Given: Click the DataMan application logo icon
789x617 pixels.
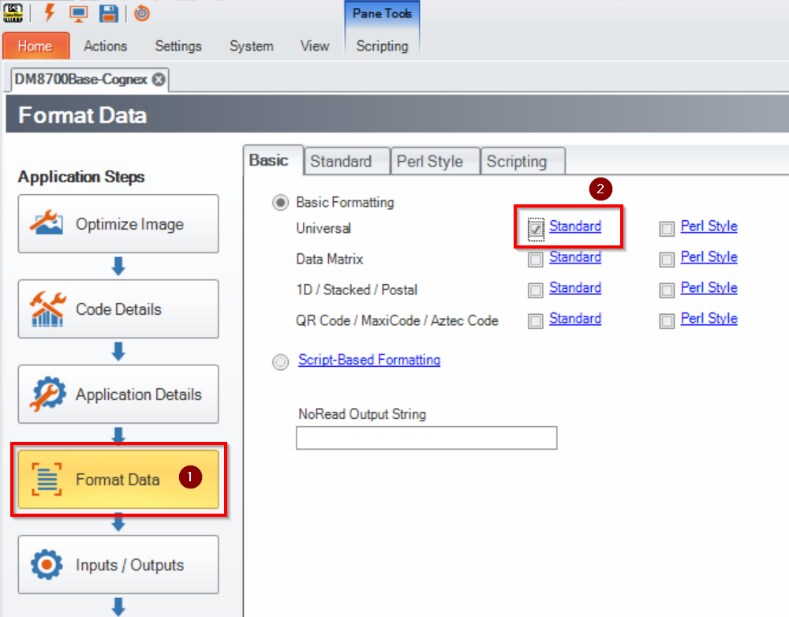Looking at the screenshot, I should (14, 13).
